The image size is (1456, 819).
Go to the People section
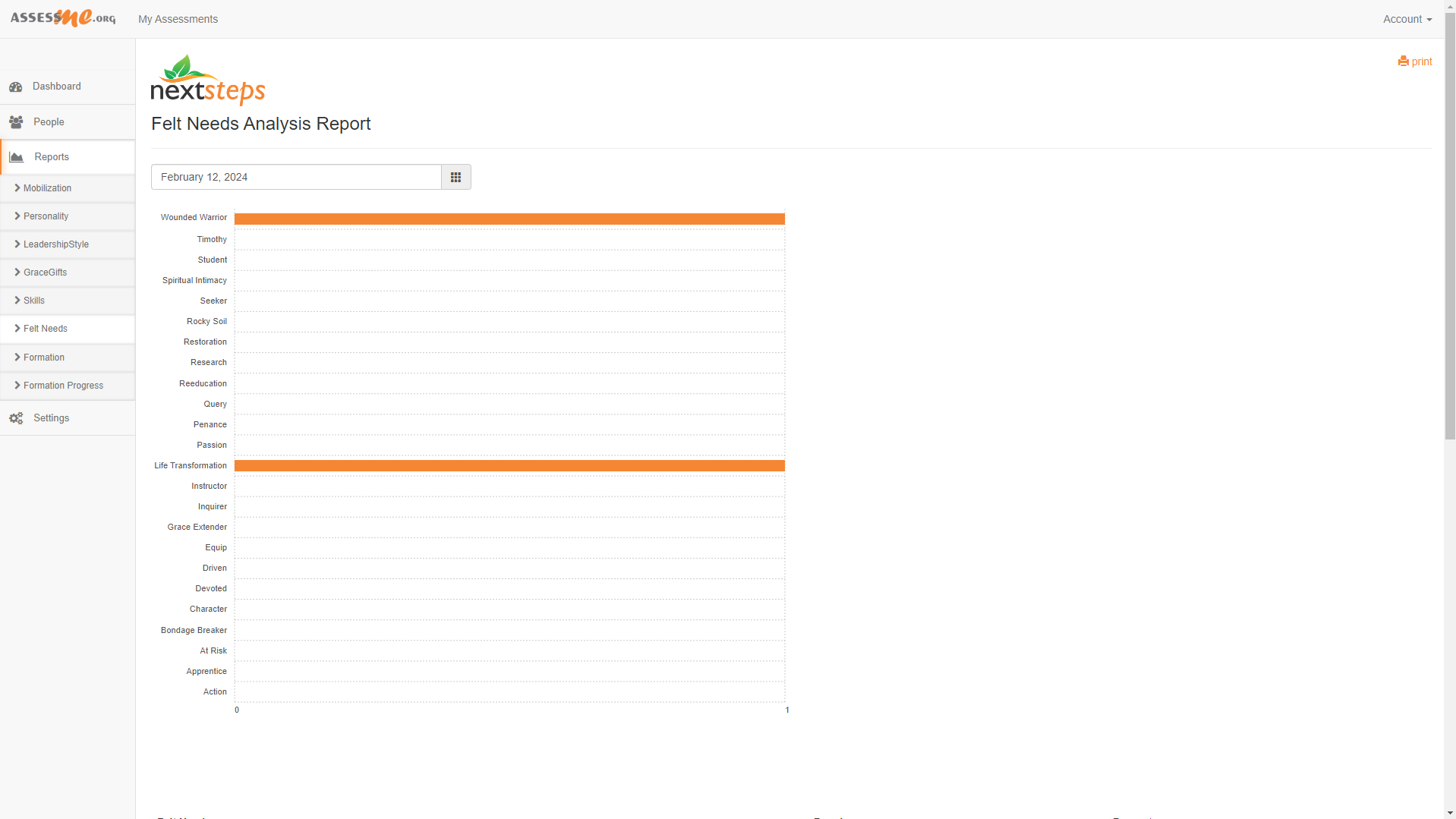(x=68, y=122)
